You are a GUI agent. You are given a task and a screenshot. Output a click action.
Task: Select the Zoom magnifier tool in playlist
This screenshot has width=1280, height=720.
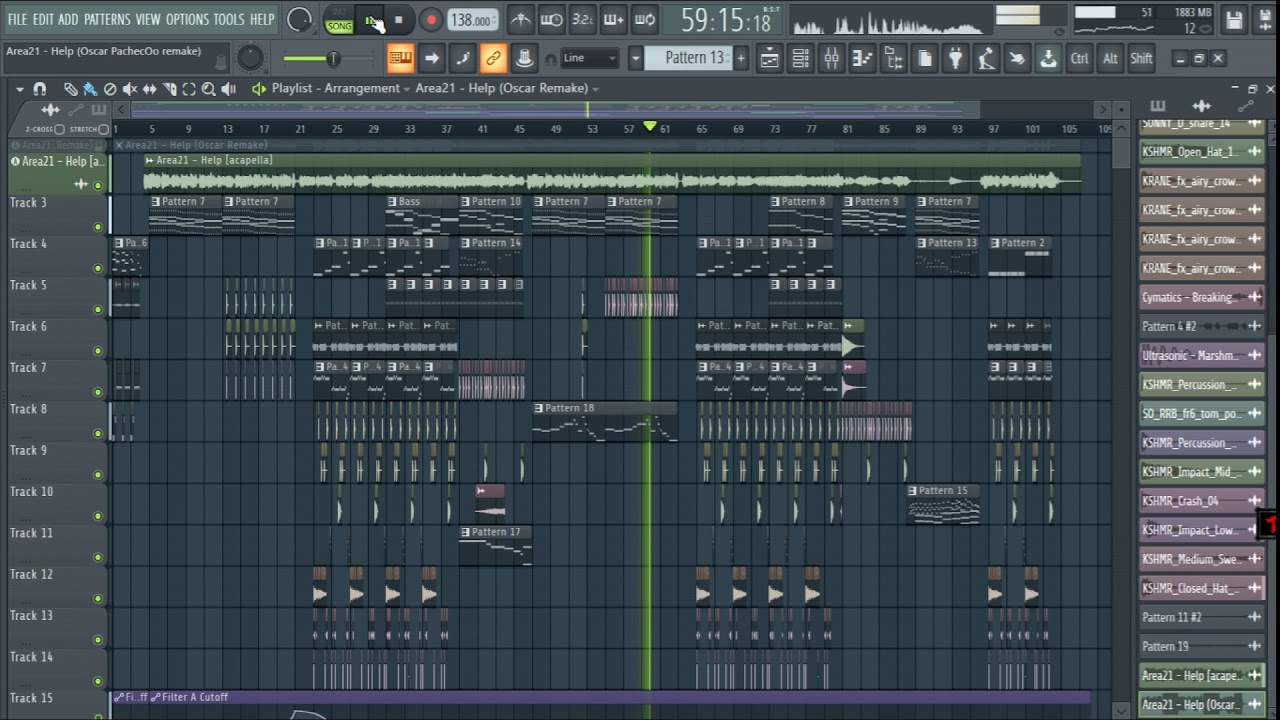point(208,89)
